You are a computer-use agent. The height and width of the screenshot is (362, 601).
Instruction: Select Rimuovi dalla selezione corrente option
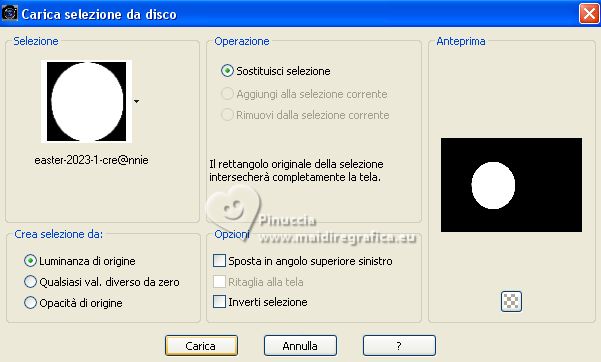(227, 115)
